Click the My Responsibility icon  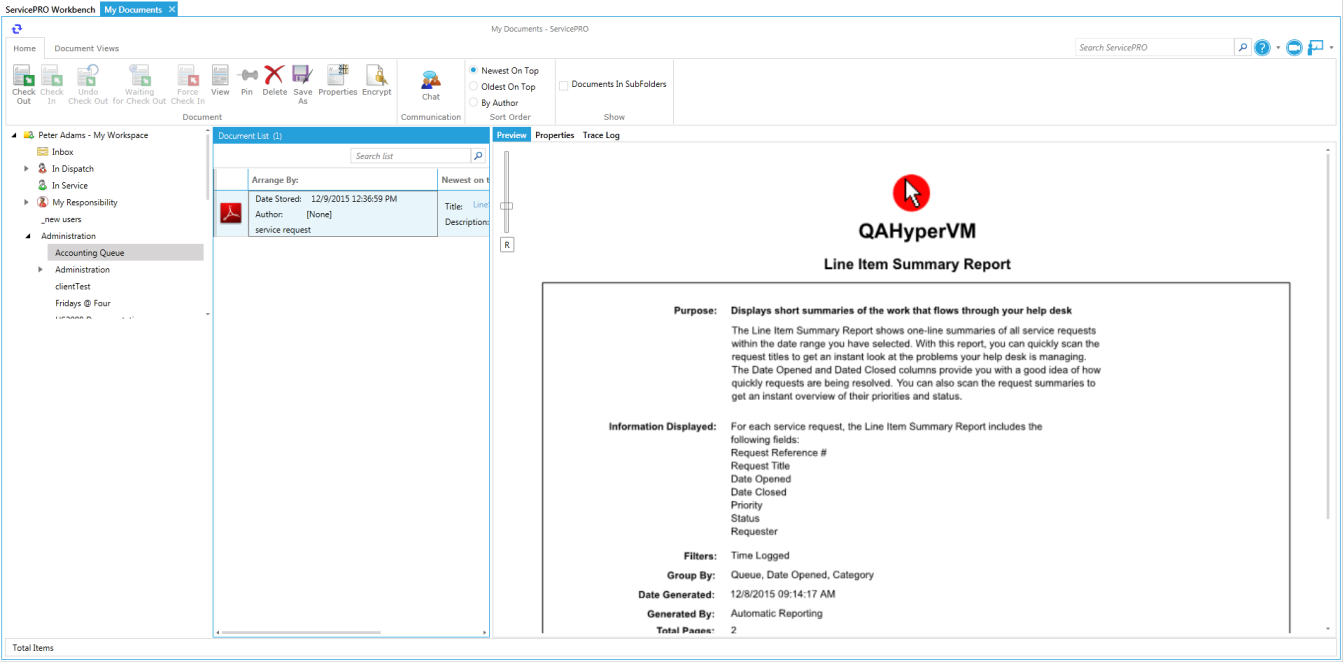click(x=43, y=202)
